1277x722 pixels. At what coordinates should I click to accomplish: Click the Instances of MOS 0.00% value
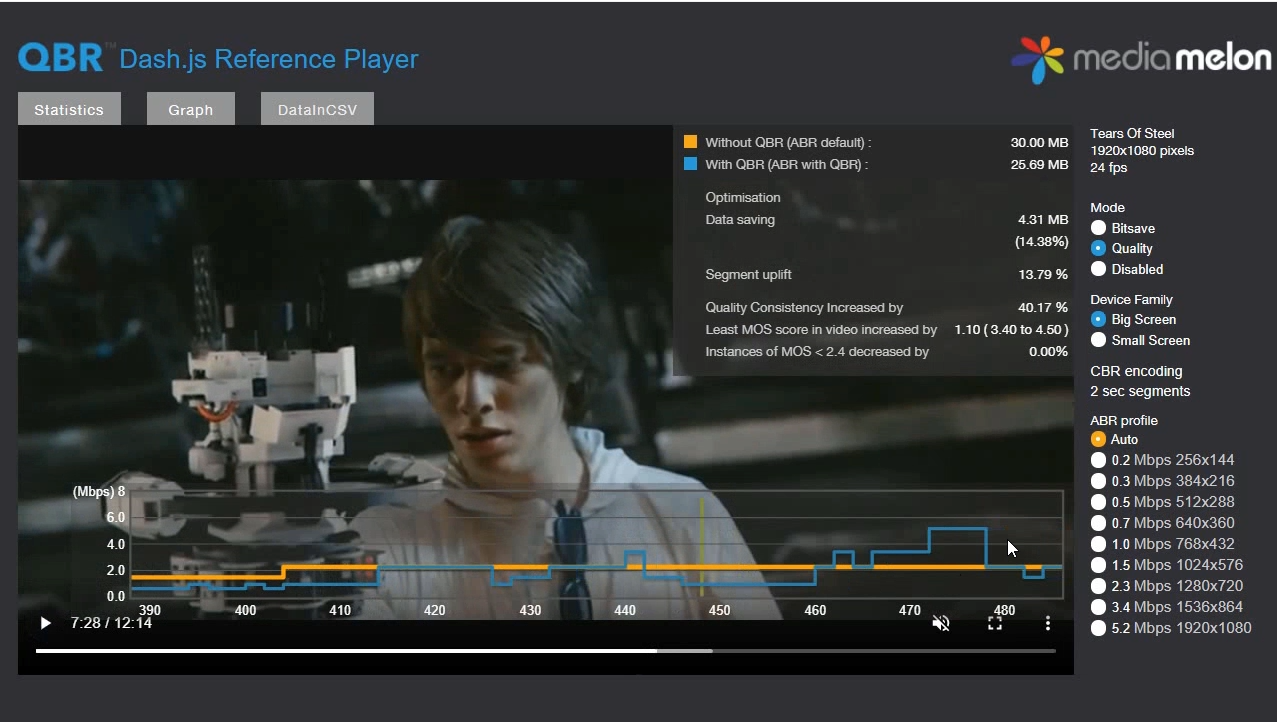[x=1049, y=351]
